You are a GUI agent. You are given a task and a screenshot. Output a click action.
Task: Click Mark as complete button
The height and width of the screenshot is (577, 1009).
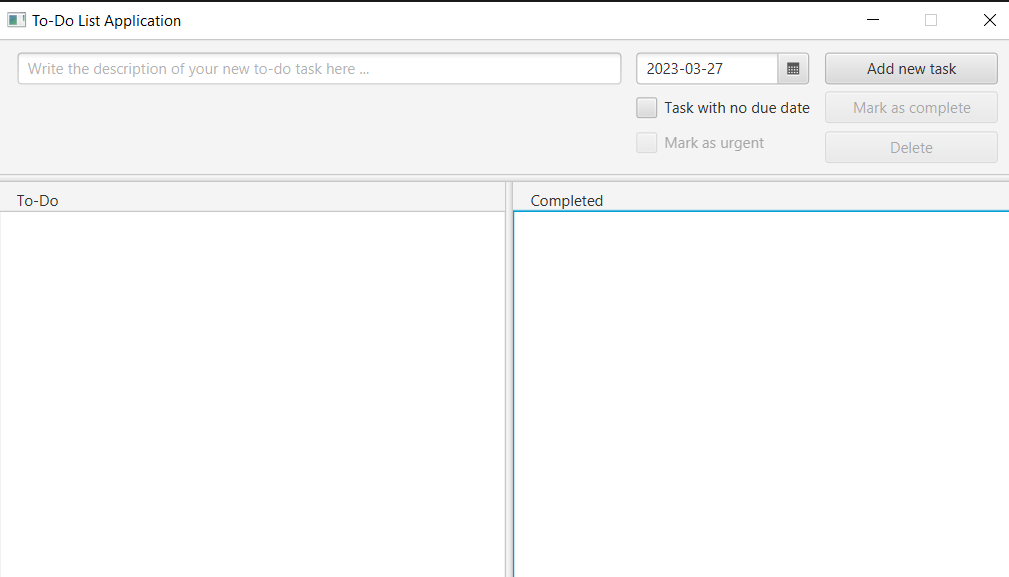(x=911, y=107)
